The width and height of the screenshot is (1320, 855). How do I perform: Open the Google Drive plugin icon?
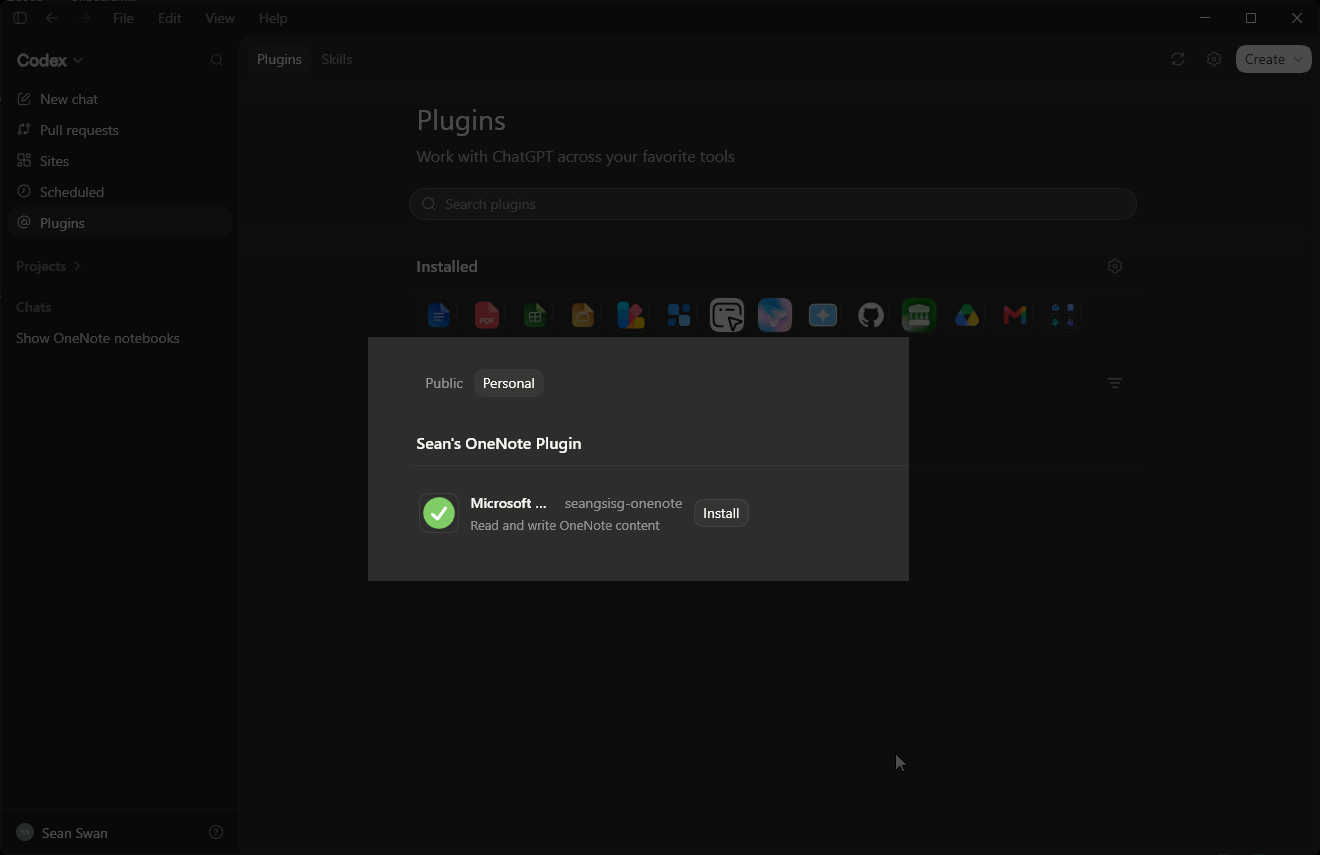tap(967, 315)
